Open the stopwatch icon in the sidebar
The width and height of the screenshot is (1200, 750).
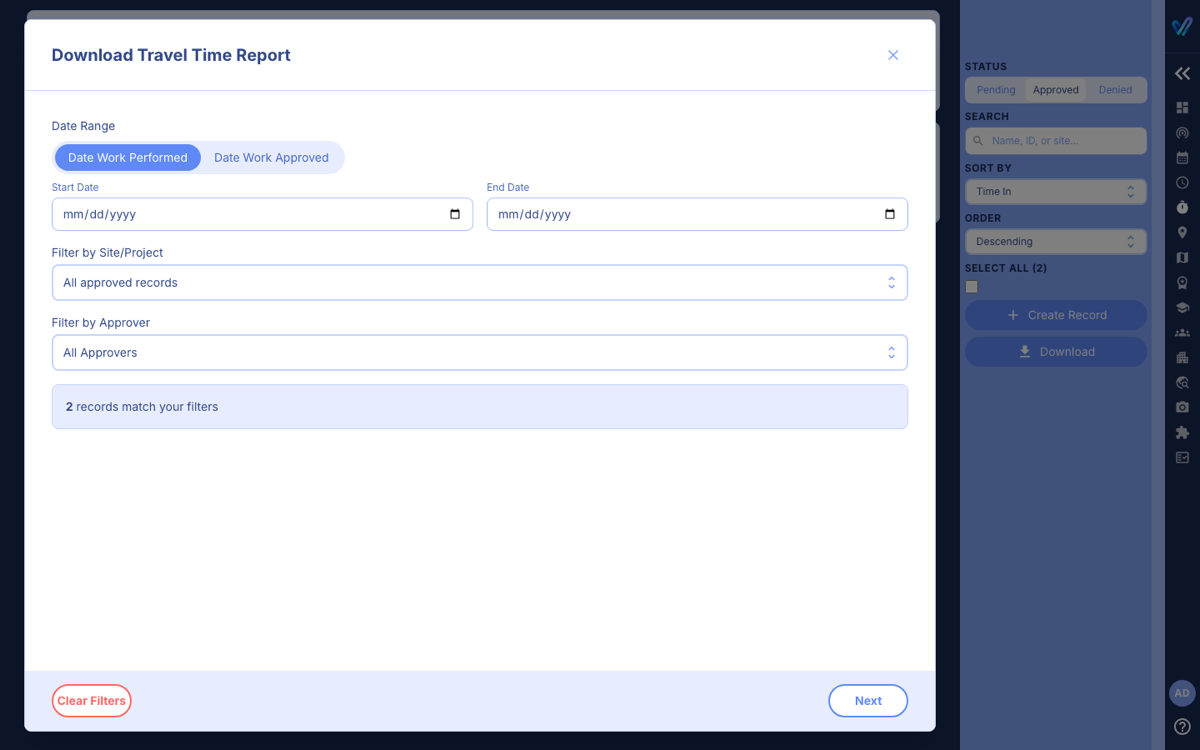click(x=1182, y=208)
